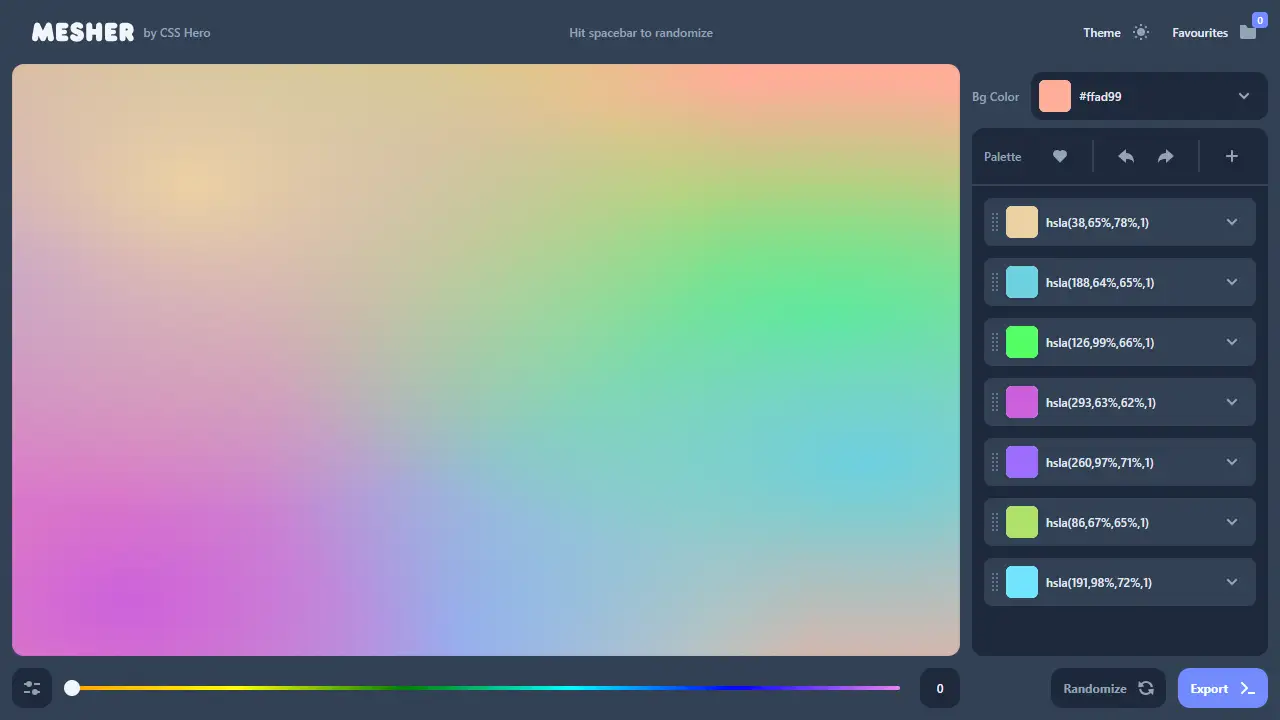Toggle open the hsla(191,98%,72%,1) color entry
This screenshot has width=1280, height=720.
coord(1232,582)
